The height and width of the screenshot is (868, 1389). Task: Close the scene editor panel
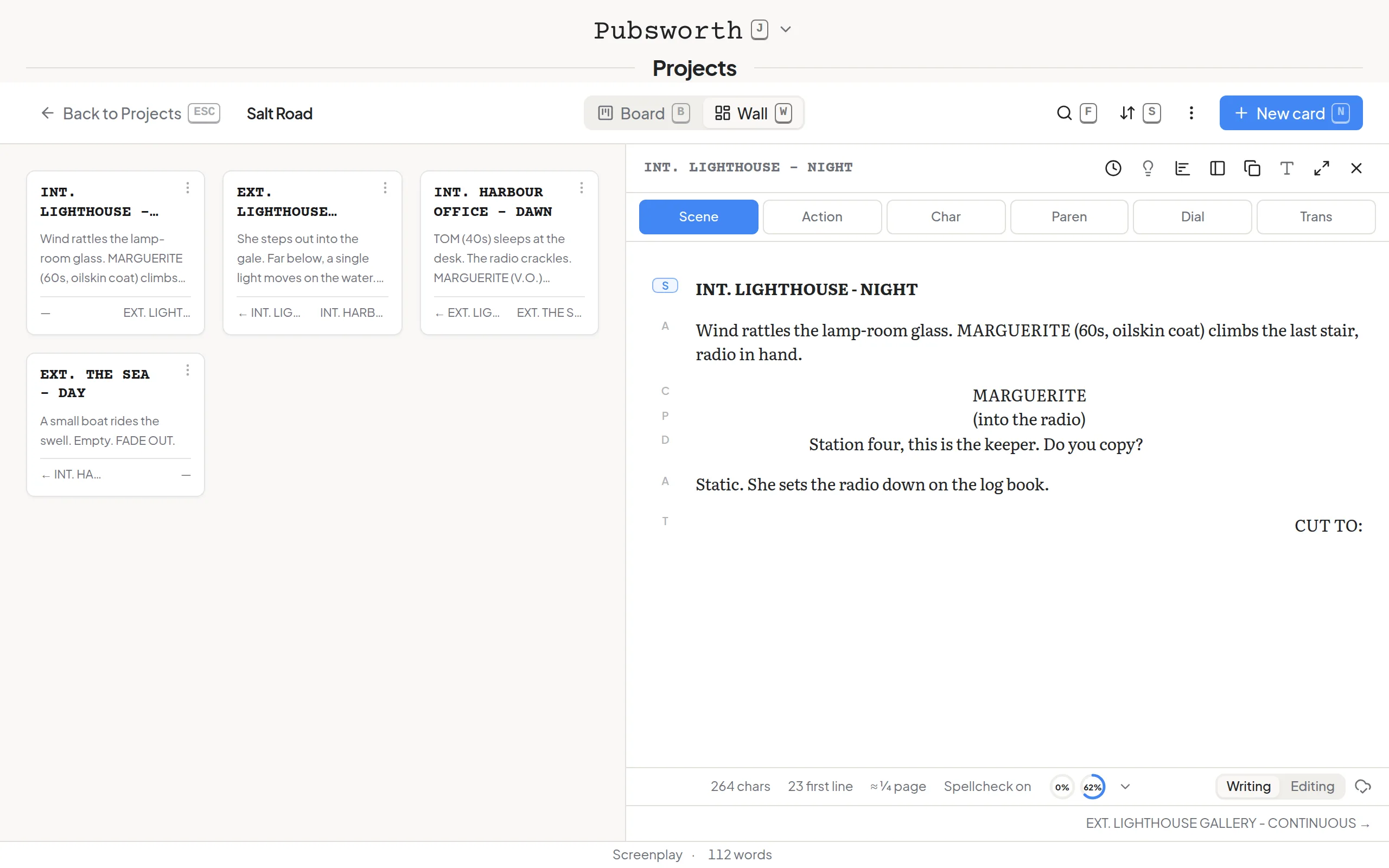pos(1356,168)
